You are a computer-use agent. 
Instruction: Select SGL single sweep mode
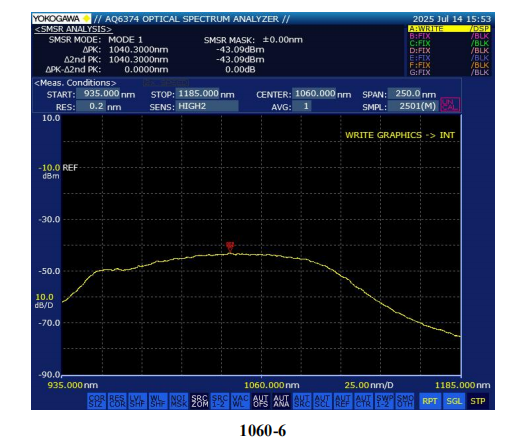(454, 401)
